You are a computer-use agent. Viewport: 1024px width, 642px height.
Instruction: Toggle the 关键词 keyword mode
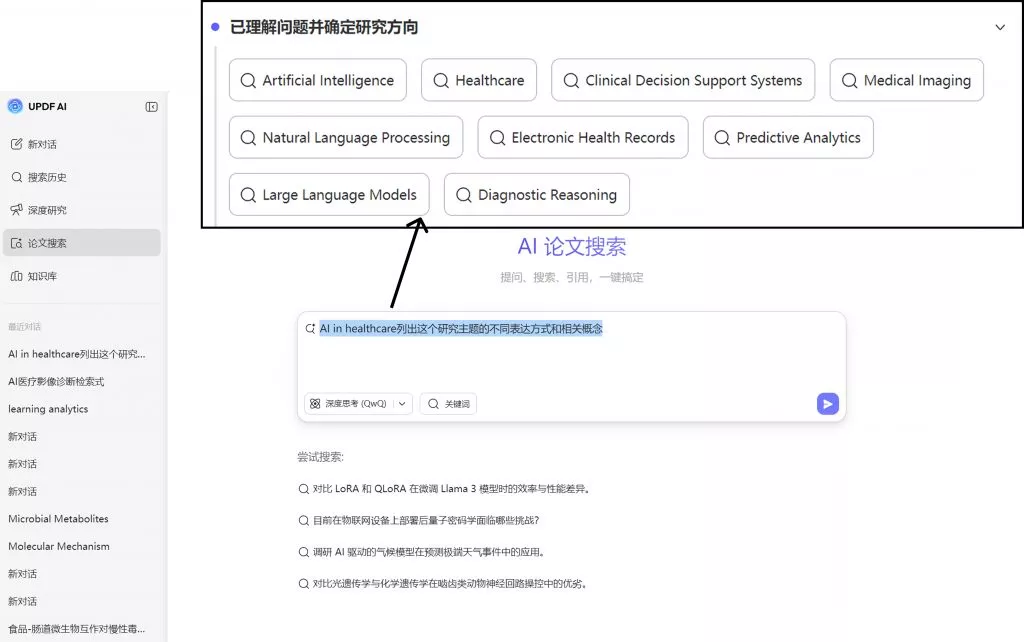pos(448,403)
